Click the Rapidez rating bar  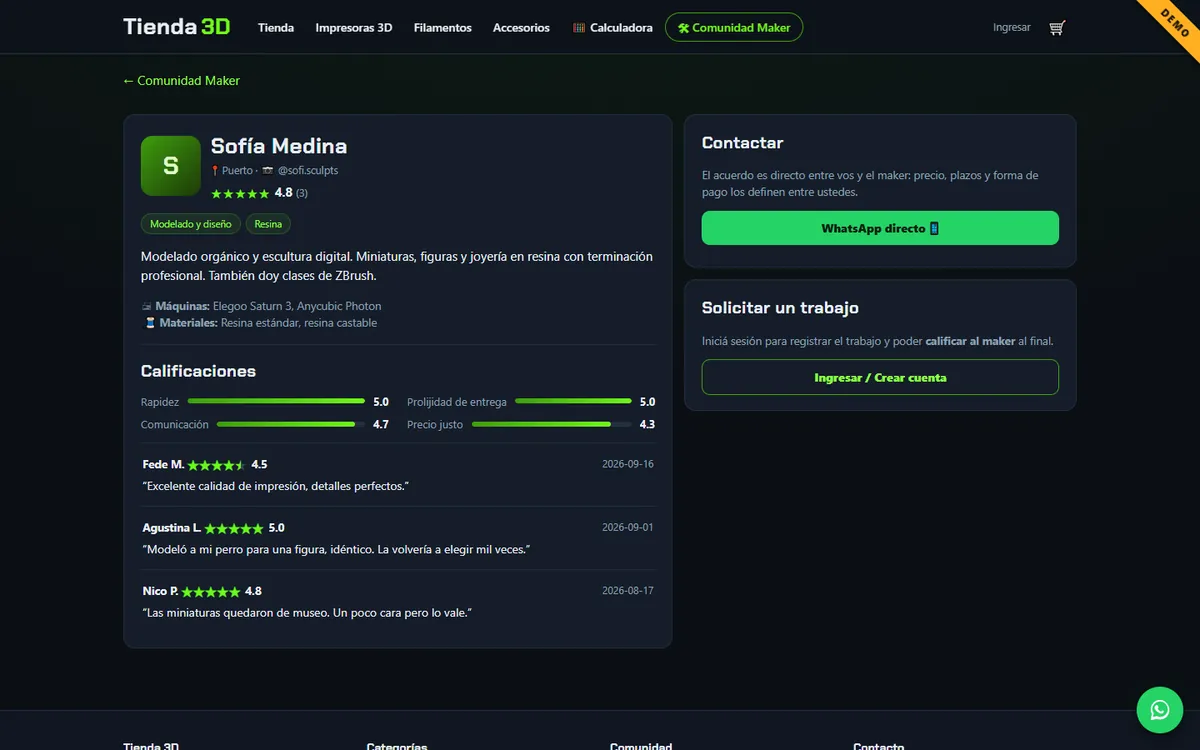coord(276,402)
